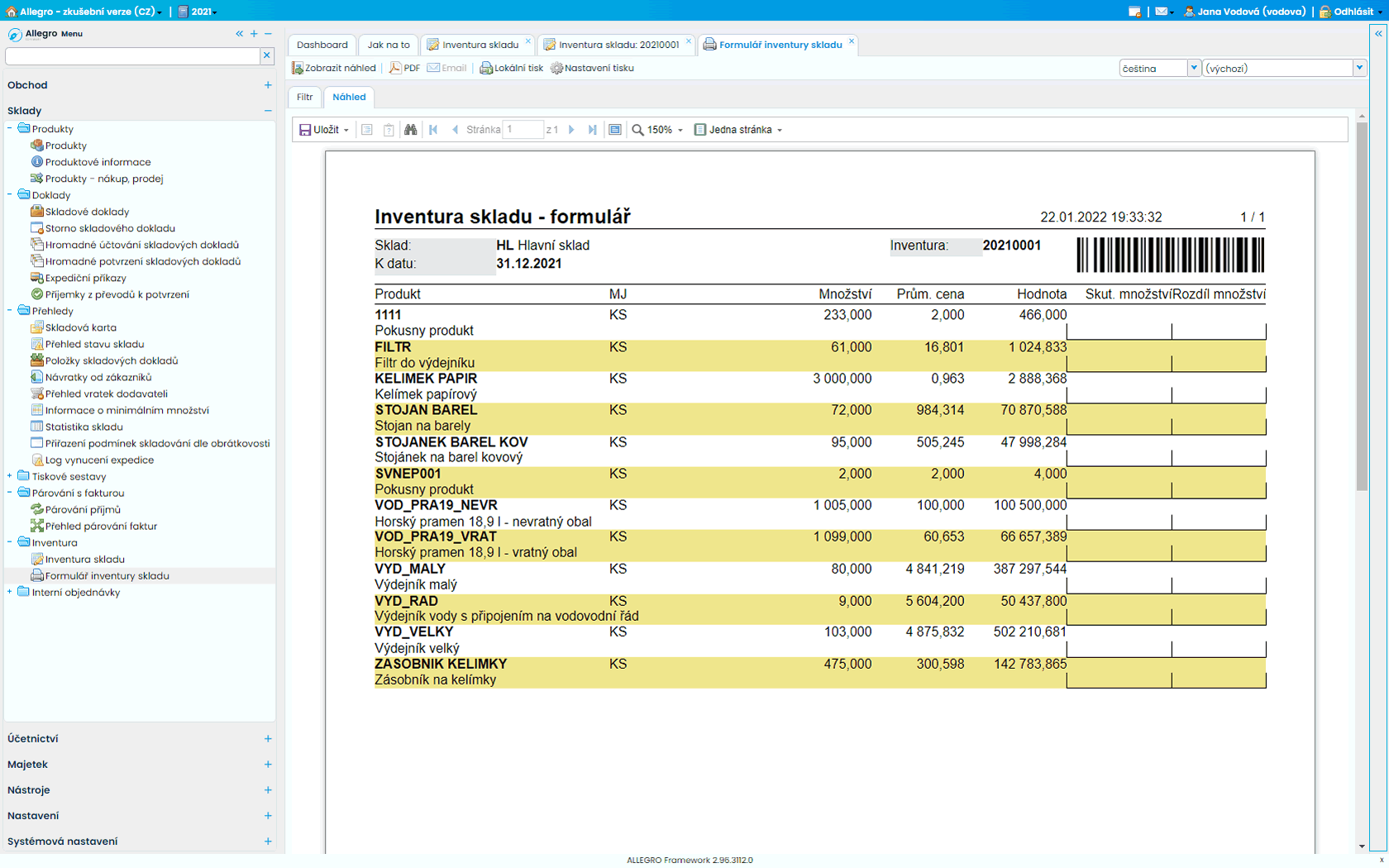The height and width of the screenshot is (868, 1389).
Task: Click the full-page view icon beside zoom
Action: click(614, 130)
